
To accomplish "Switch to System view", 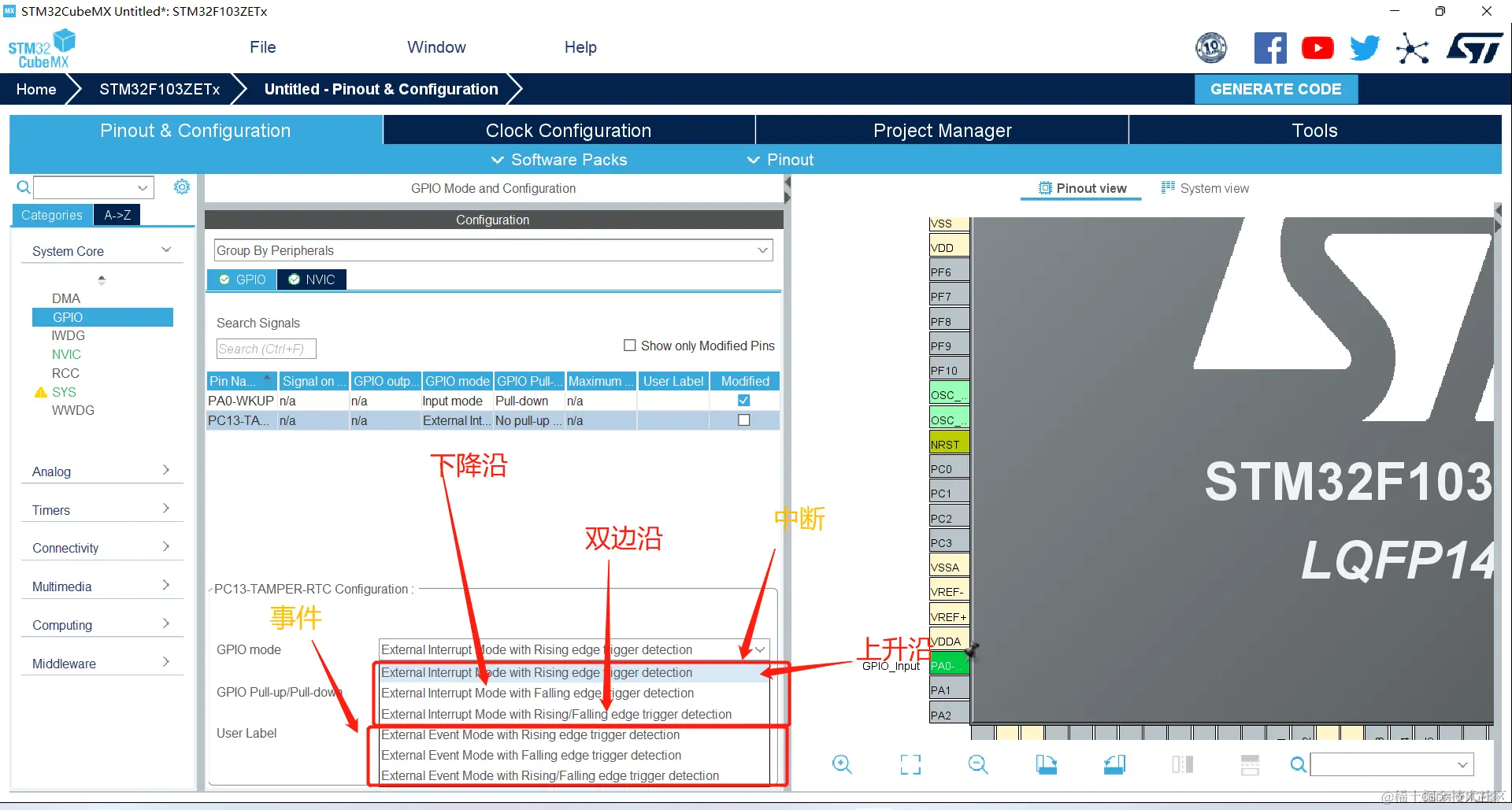I will 1205,188.
